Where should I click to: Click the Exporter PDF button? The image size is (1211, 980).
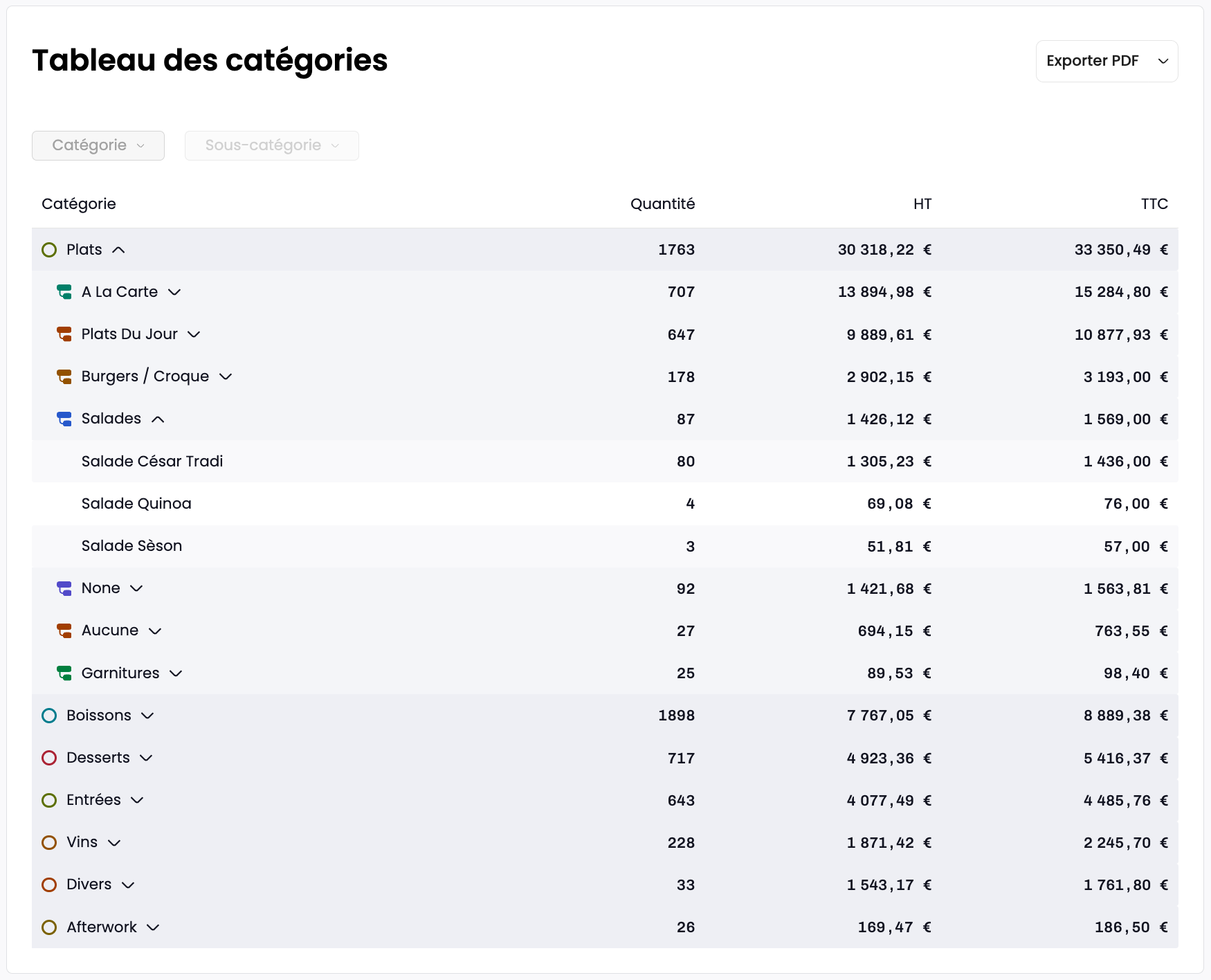tap(1092, 61)
